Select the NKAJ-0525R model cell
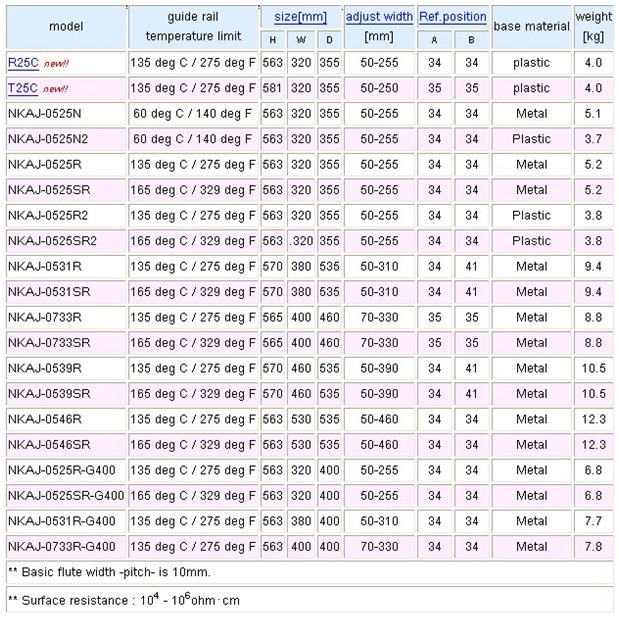The width and height of the screenshot is (619, 617). click(x=66, y=165)
